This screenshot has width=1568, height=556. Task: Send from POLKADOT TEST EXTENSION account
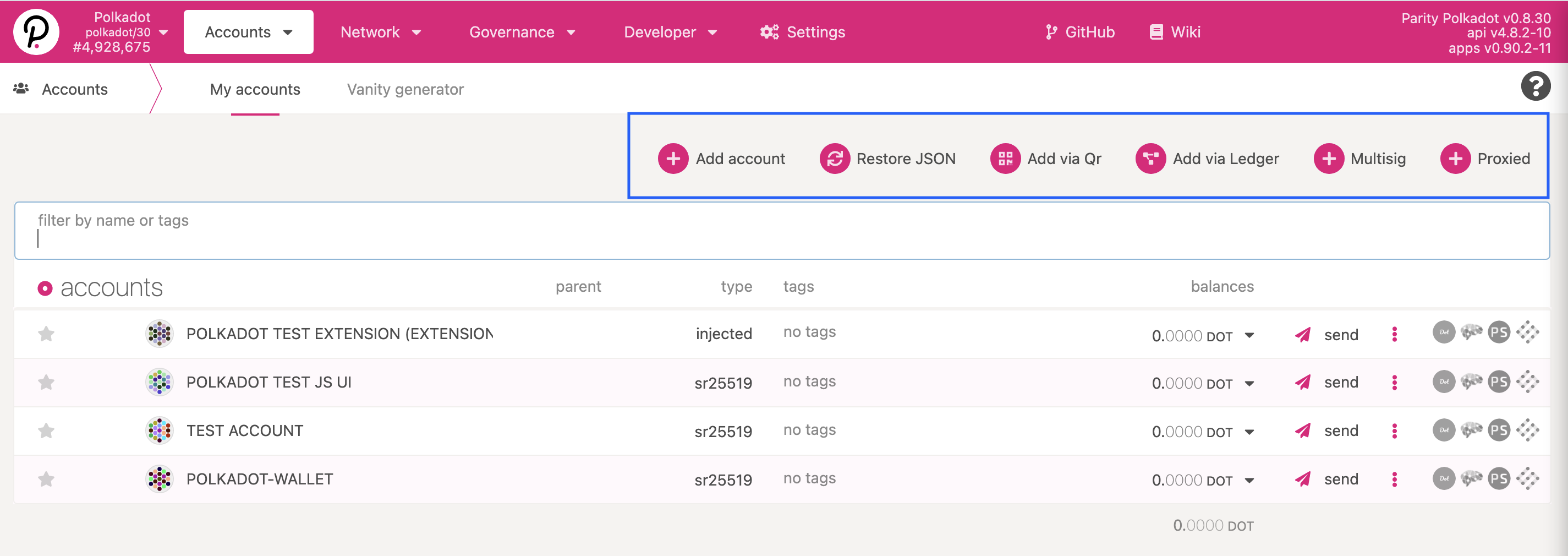[x=1326, y=334]
